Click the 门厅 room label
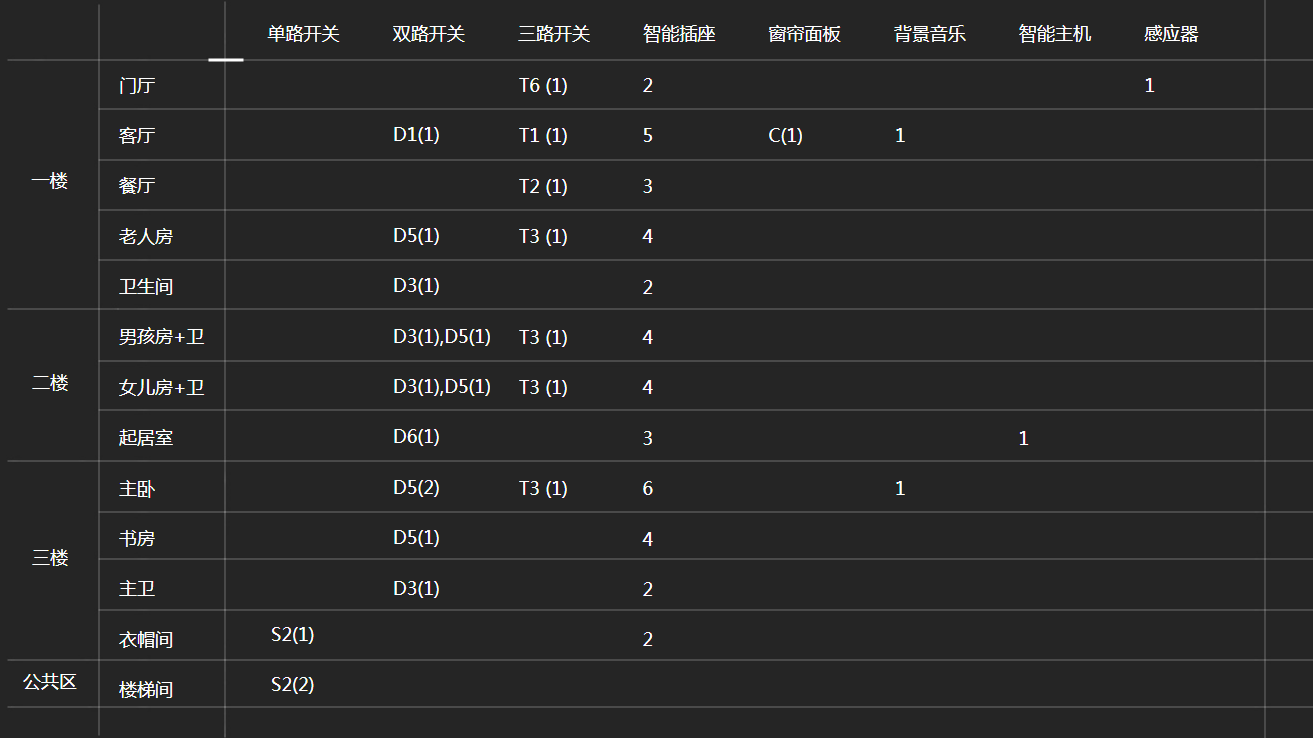This screenshot has width=1313, height=738. tap(137, 86)
